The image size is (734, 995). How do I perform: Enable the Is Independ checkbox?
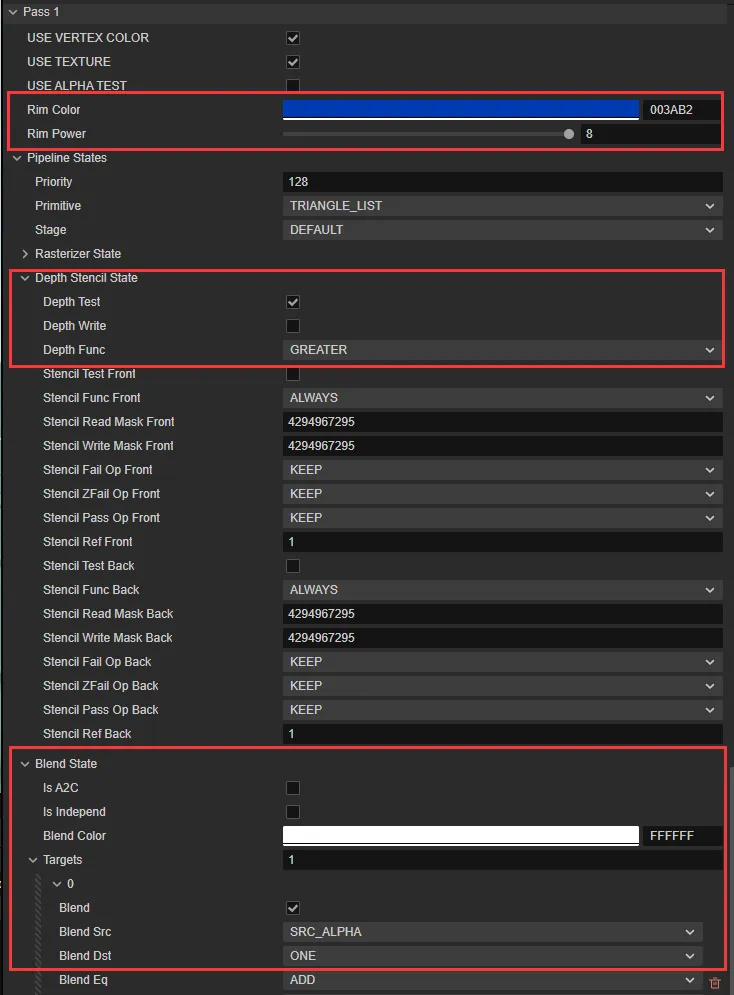(x=292, y=812)
